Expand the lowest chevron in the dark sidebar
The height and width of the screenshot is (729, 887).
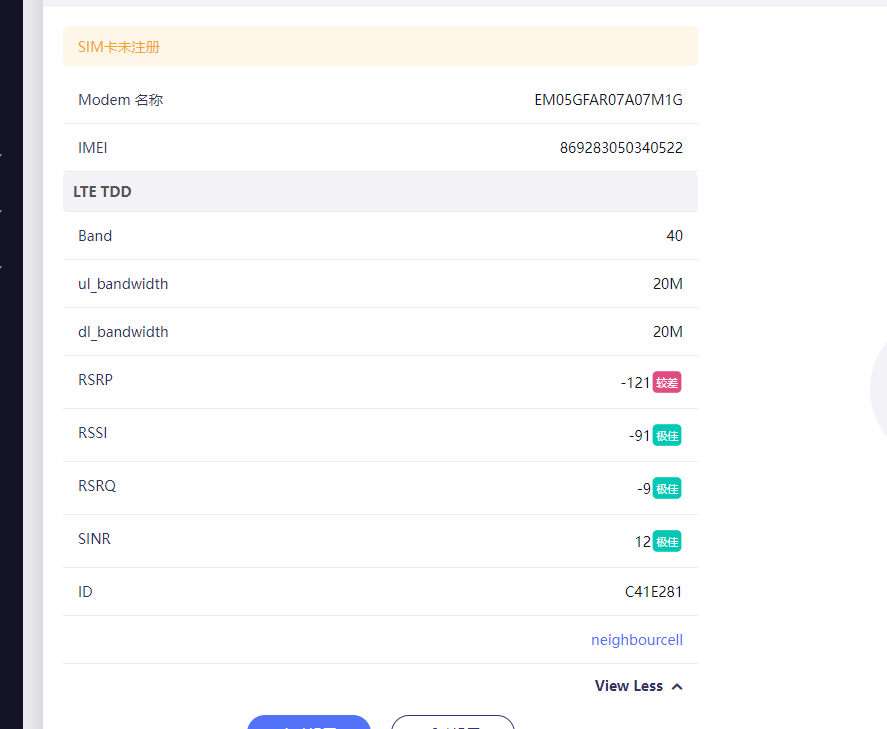(2, 267)
